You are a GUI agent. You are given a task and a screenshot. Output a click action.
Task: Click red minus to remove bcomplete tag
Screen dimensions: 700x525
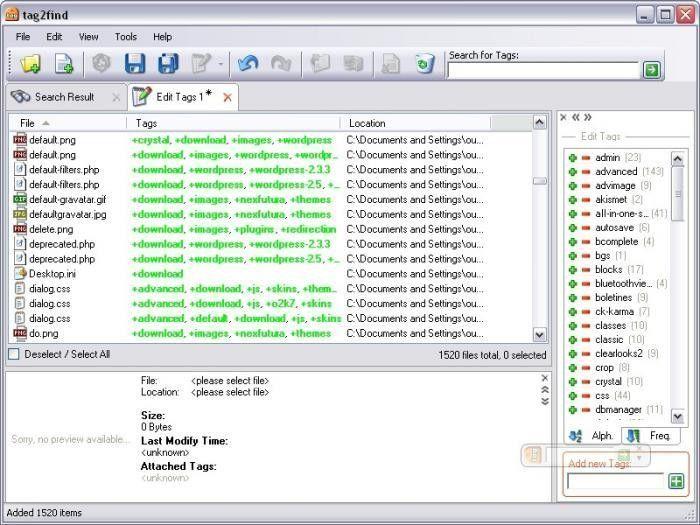coord(586,242)
